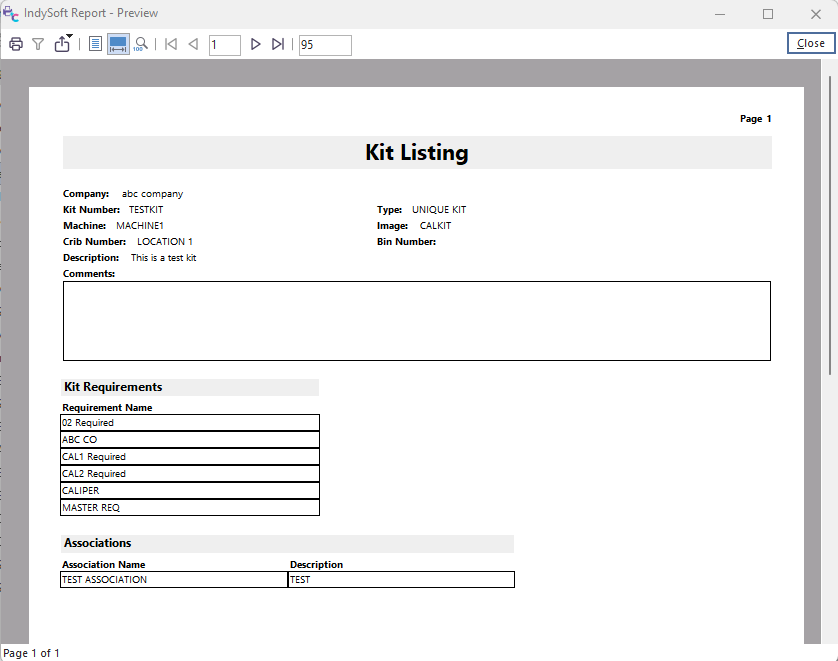This screenshot has height=661, width=838.
Task: Click inside the Comments box
Action: coord(416,320)
